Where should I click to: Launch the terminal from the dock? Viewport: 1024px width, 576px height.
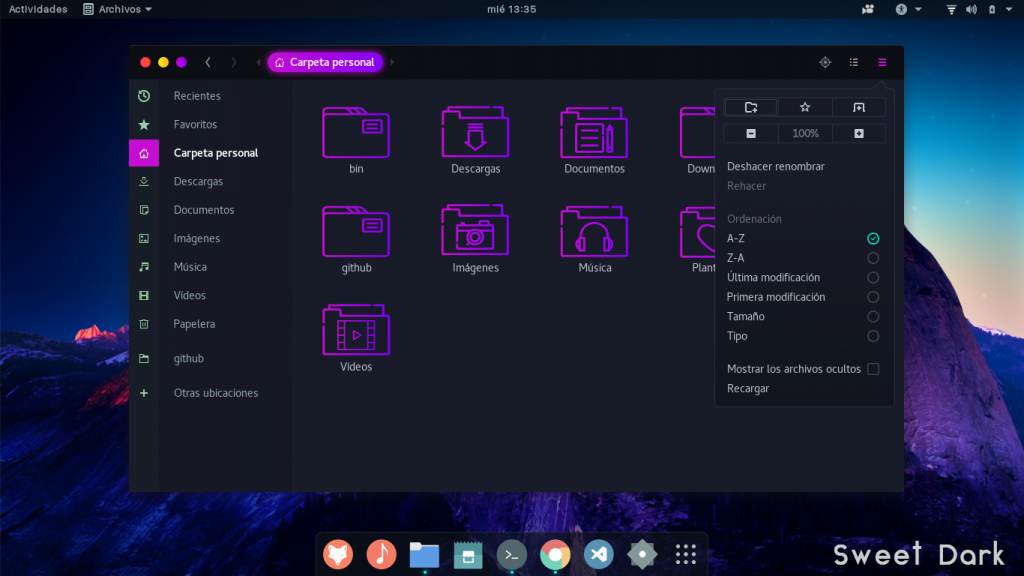512,553
